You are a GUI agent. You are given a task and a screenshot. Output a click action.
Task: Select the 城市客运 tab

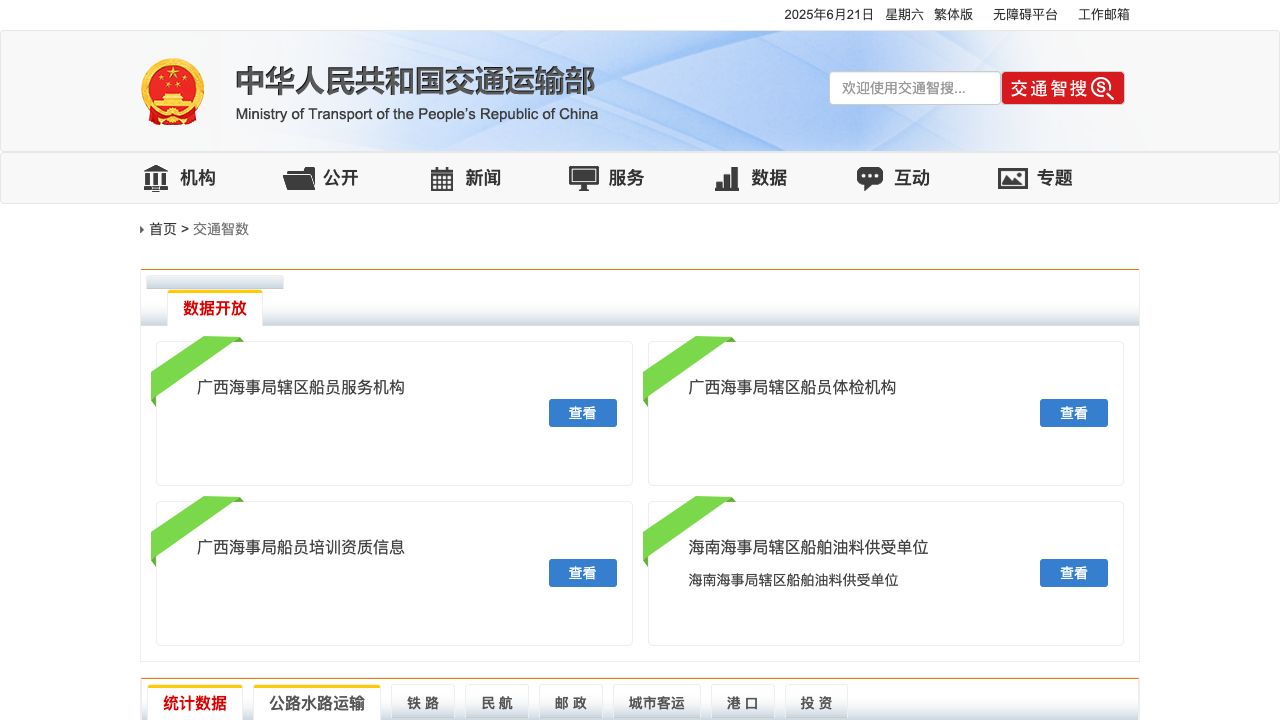click(657, 703)
